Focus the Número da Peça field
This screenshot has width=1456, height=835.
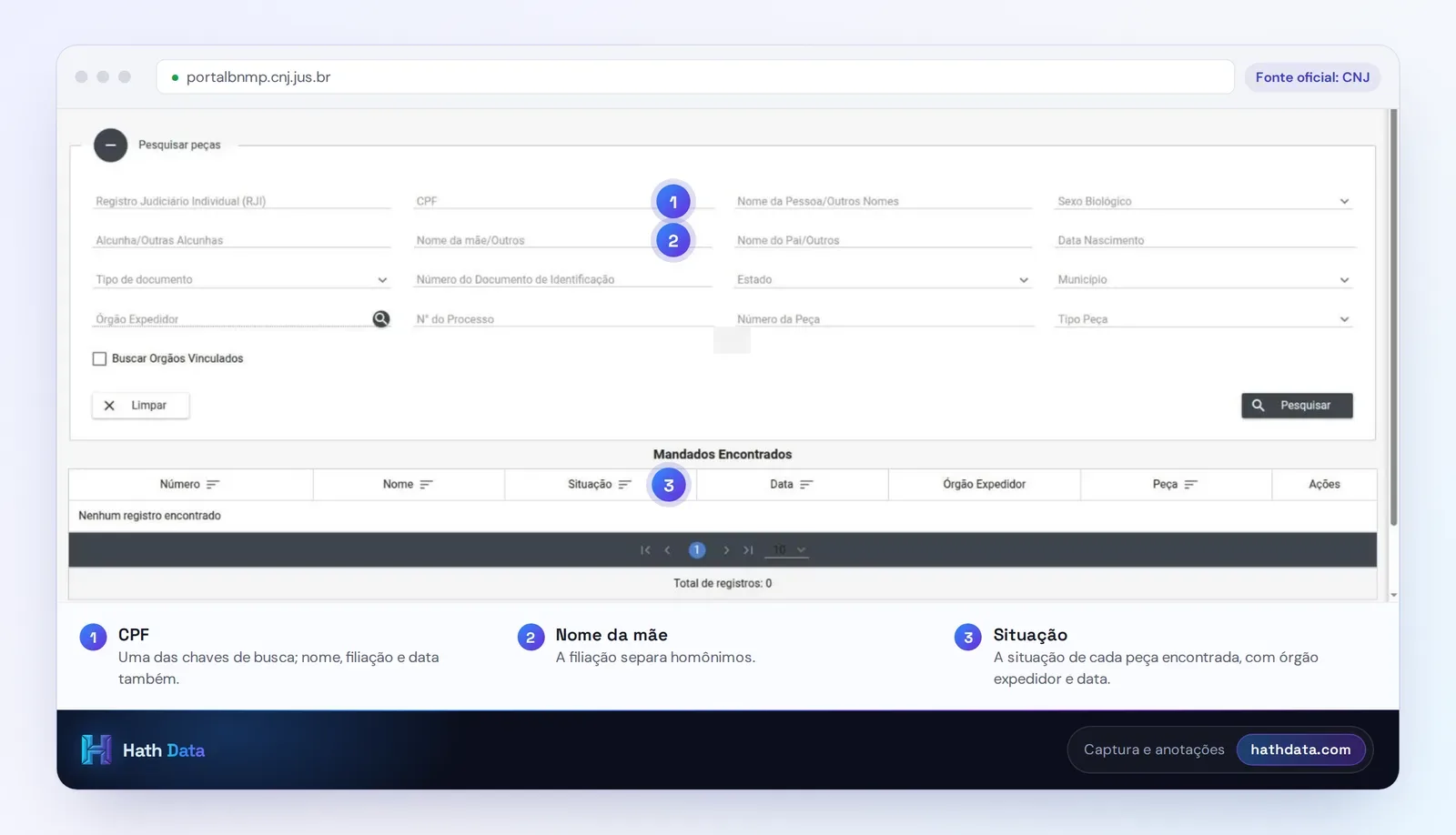(884, 319)
